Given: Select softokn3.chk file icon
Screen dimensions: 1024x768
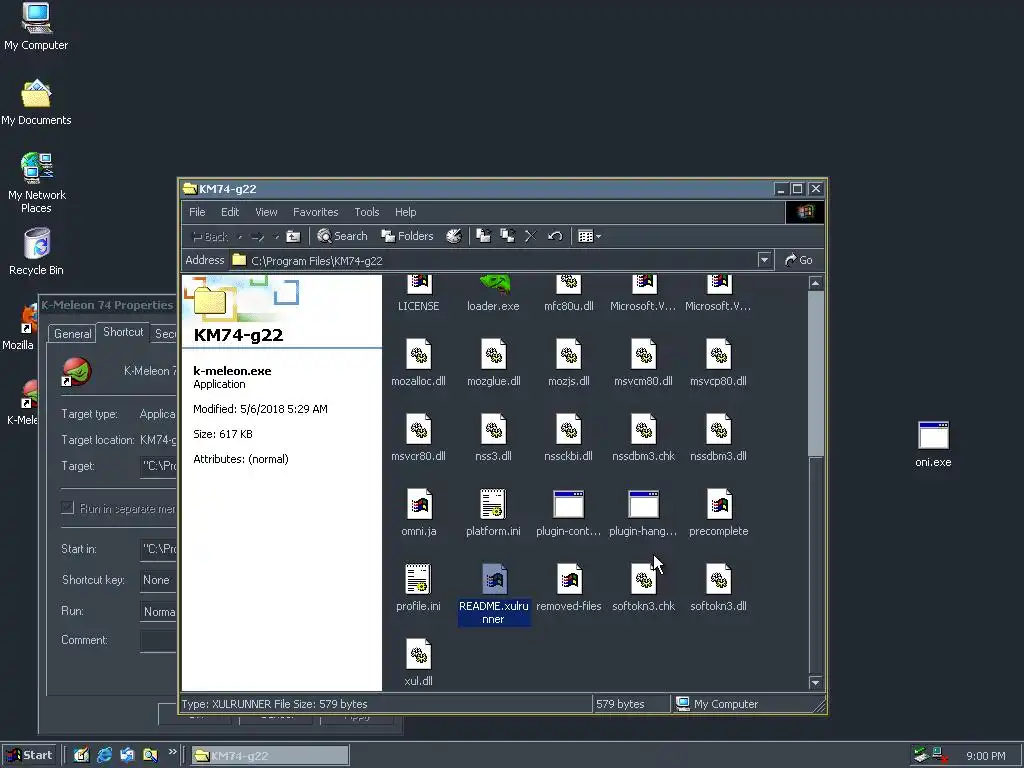Looking at the screenshot, I should [643, 580].
